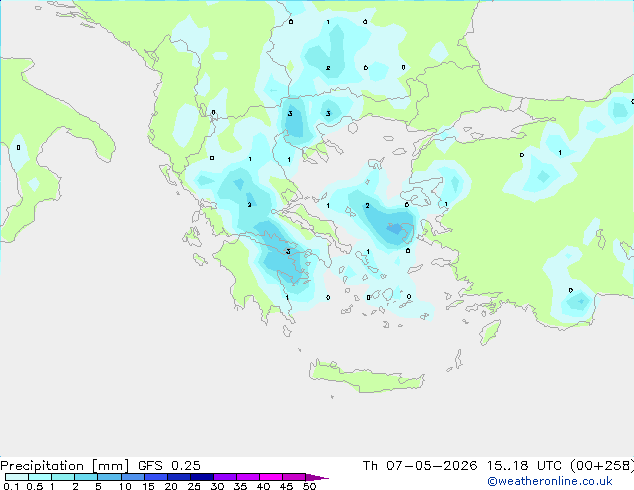
Task: Click the "Th" weekday text
Action: [x=370, y=466]
